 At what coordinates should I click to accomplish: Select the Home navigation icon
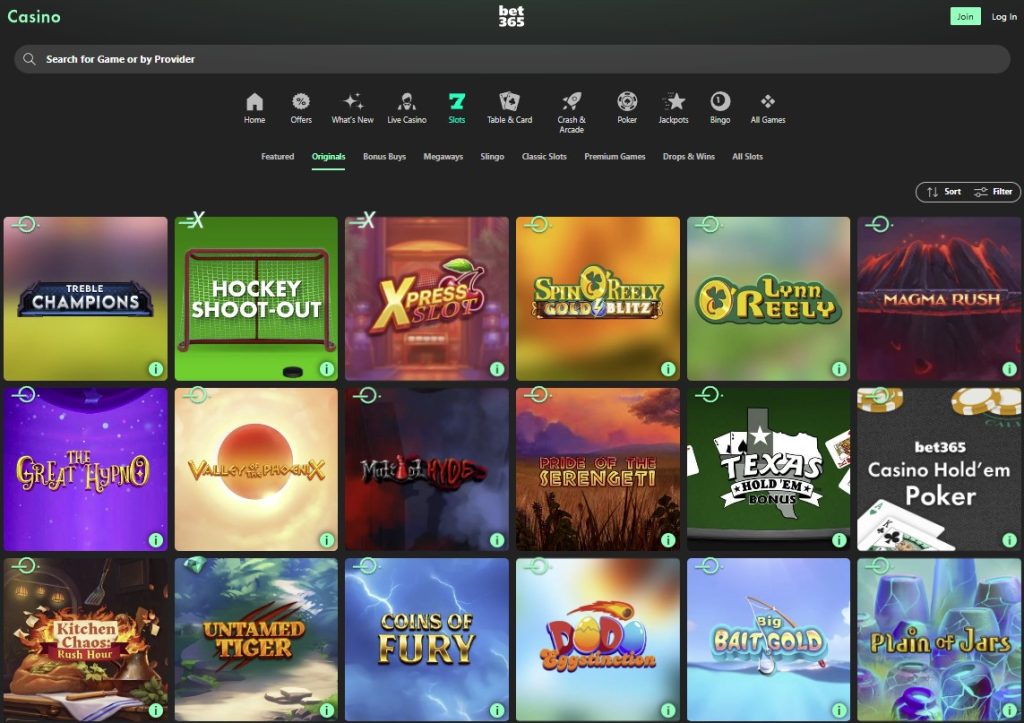click(x=254, y=103)
